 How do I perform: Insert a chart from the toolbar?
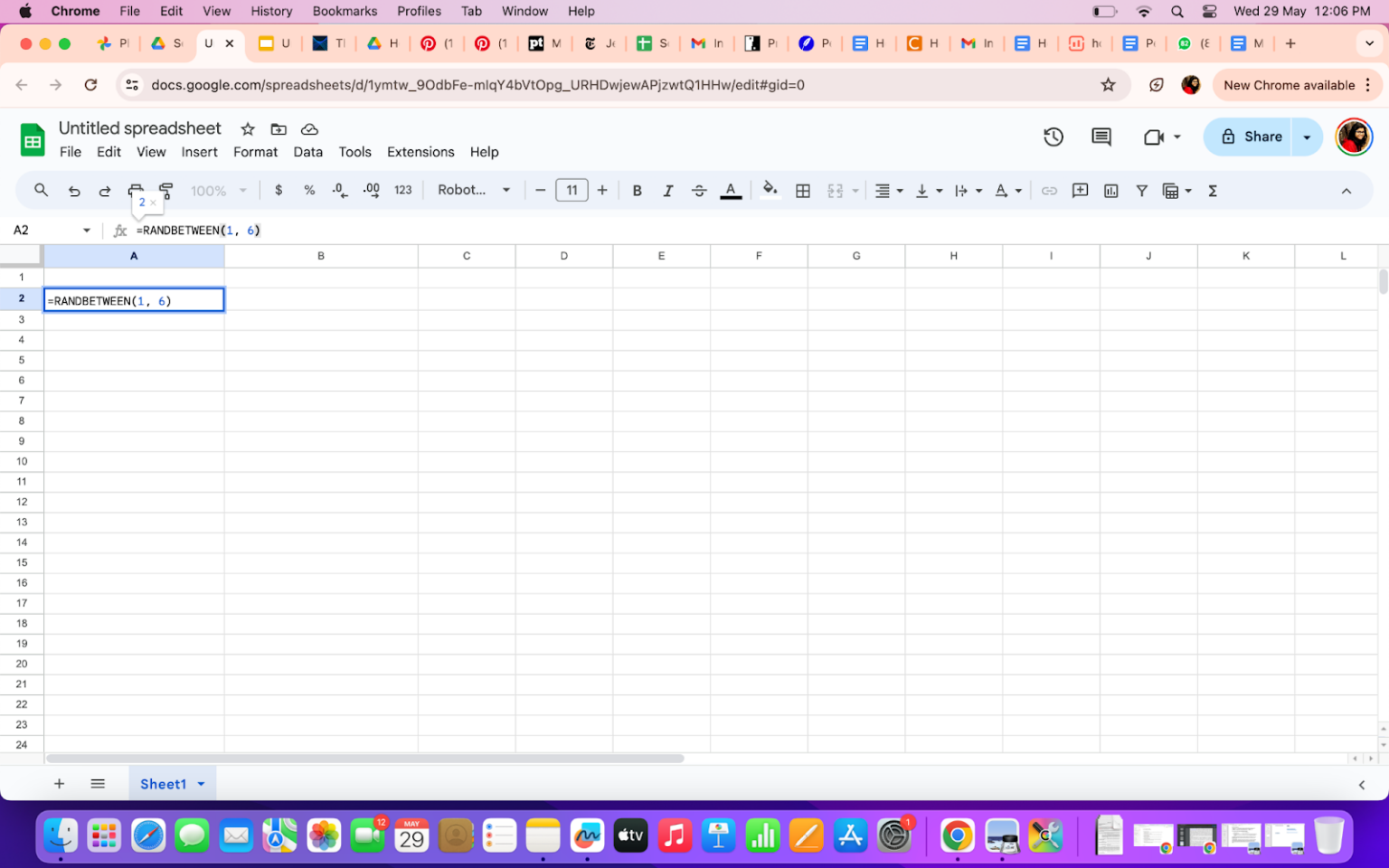click(1110, 191)
